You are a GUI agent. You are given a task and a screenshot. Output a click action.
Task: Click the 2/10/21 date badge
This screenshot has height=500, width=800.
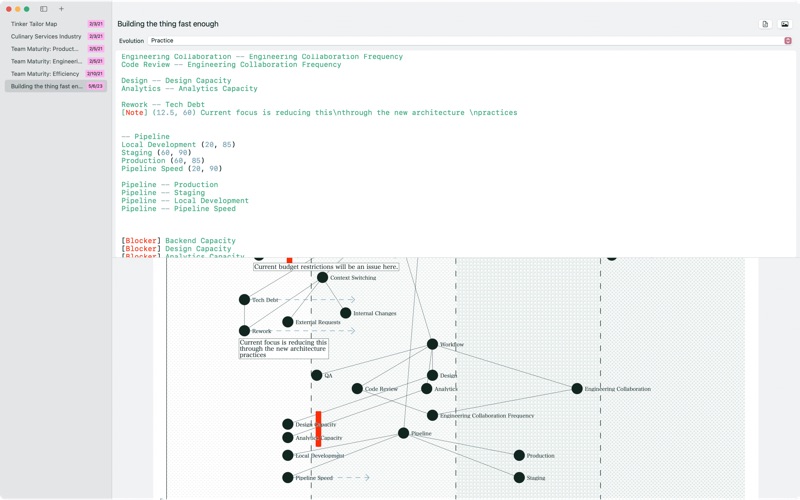95,74
